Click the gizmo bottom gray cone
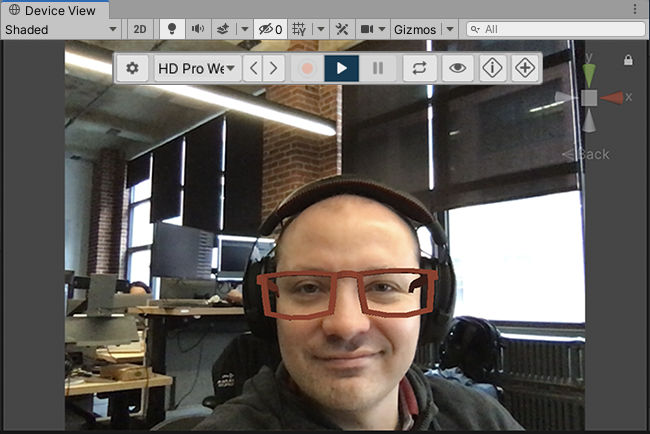The image size is (650, 434). click(589, 120)
